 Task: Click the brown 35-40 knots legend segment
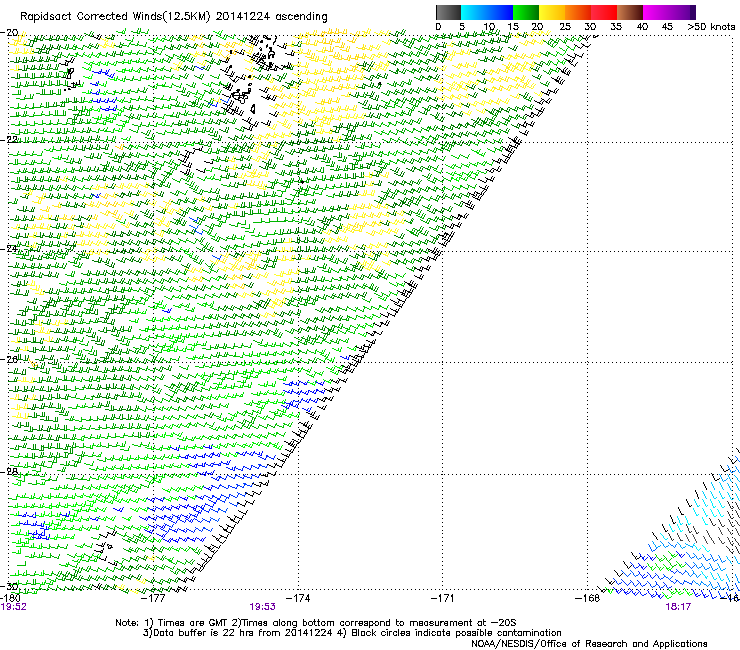630,12
